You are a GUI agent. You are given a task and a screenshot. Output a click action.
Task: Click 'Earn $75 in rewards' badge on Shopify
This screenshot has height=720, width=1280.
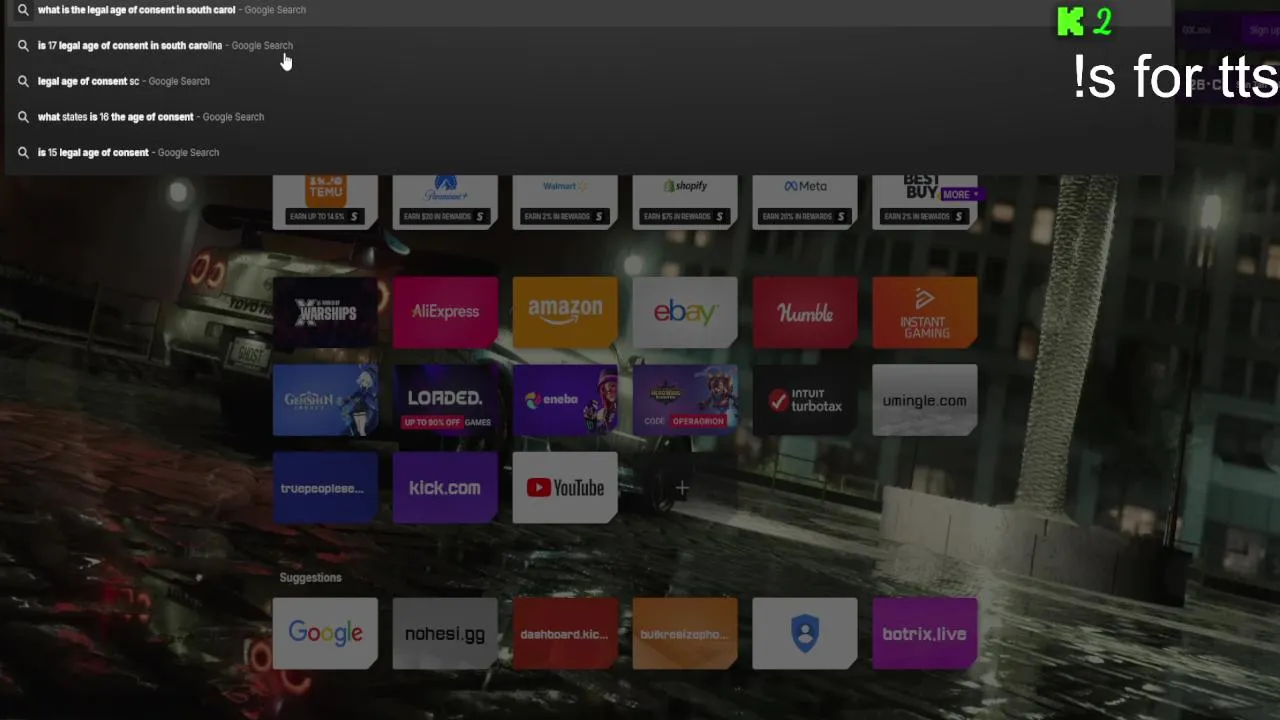tap(684, 216)
